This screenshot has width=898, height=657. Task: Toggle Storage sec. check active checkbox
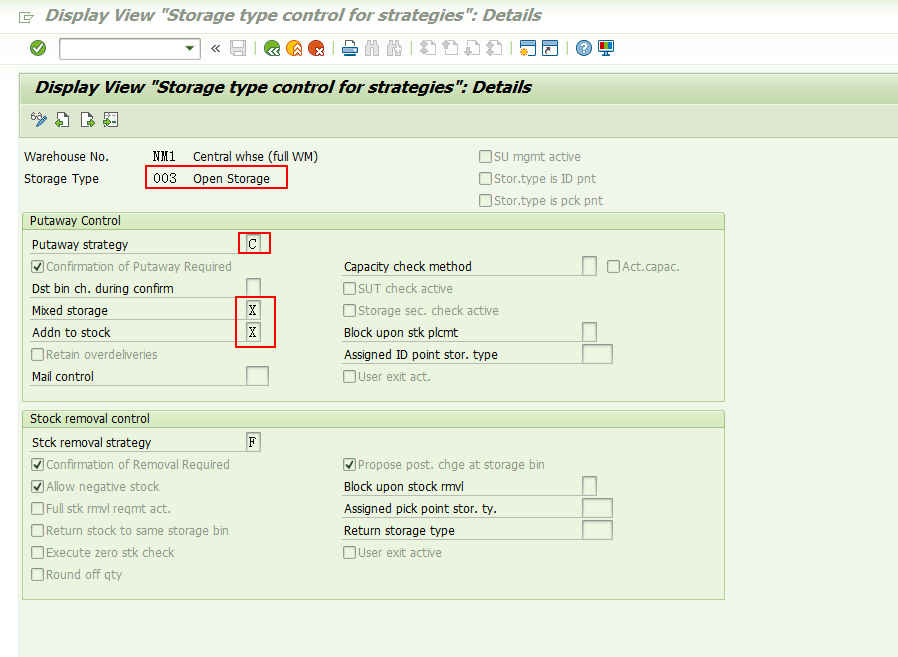click(x=349, y=310)
